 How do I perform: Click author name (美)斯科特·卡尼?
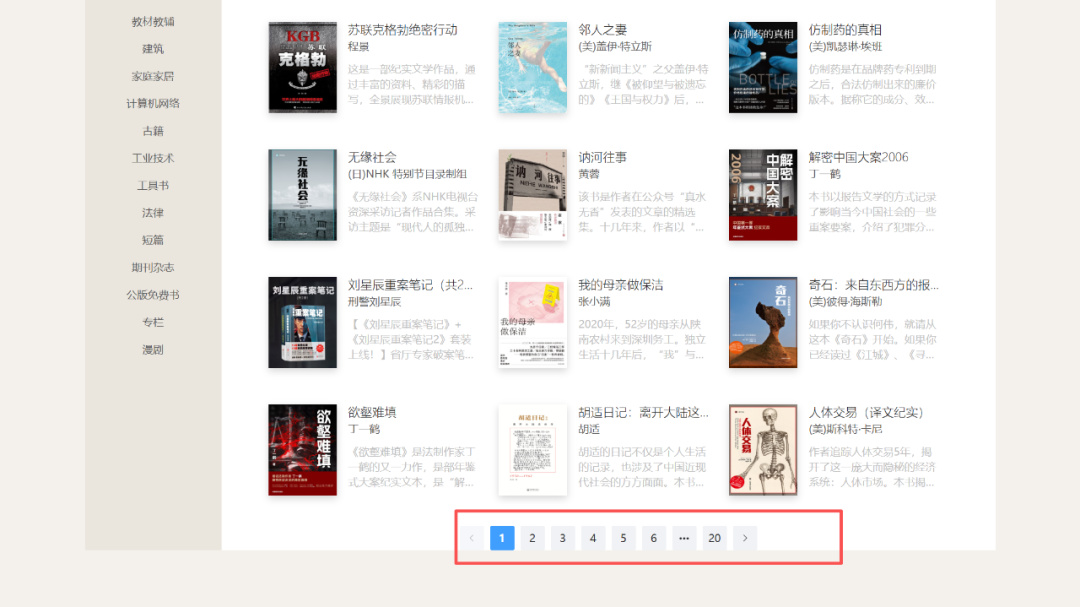845,429
